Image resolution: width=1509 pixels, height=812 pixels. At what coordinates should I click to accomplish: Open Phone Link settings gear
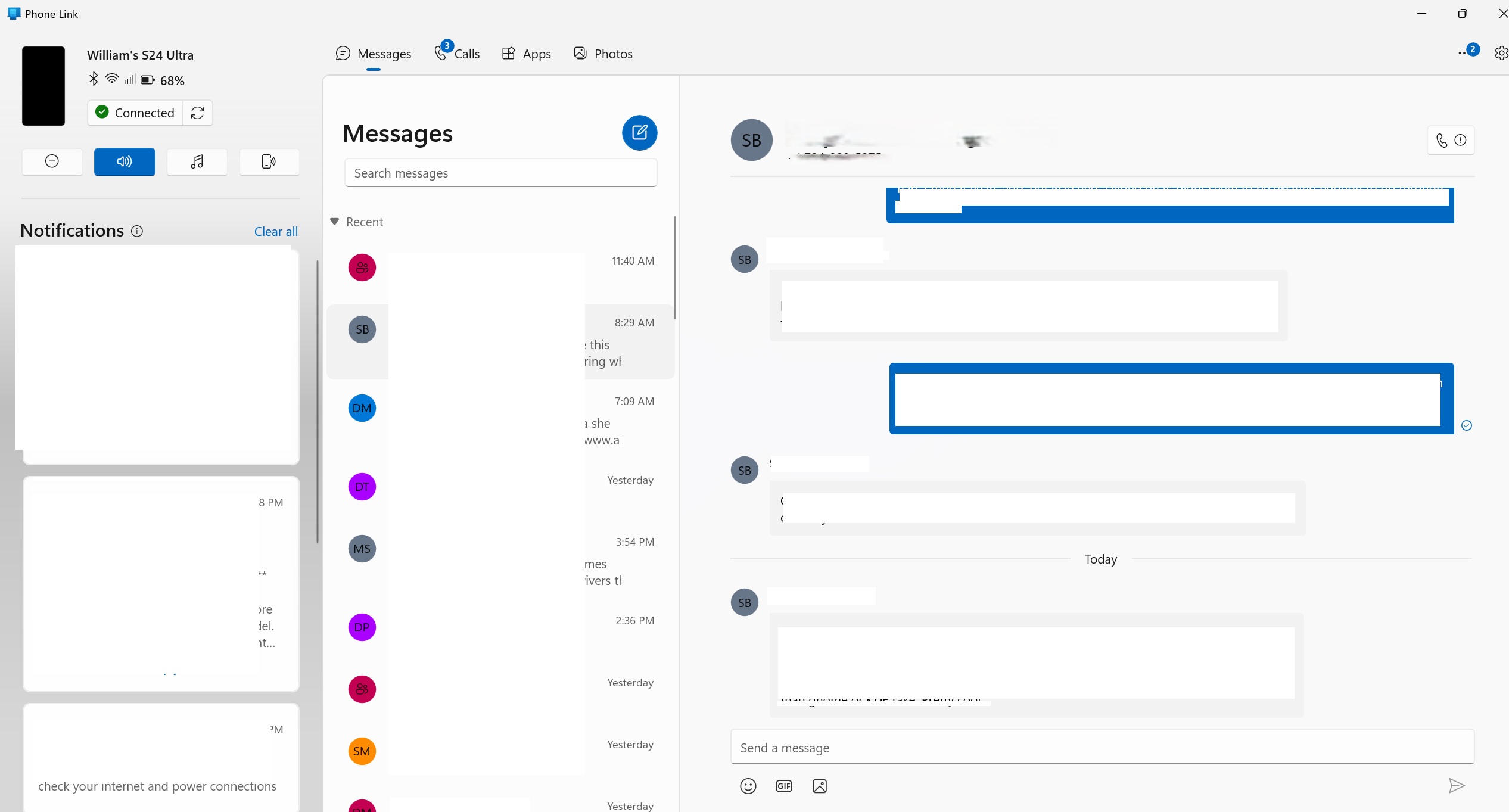[1501, 54]
